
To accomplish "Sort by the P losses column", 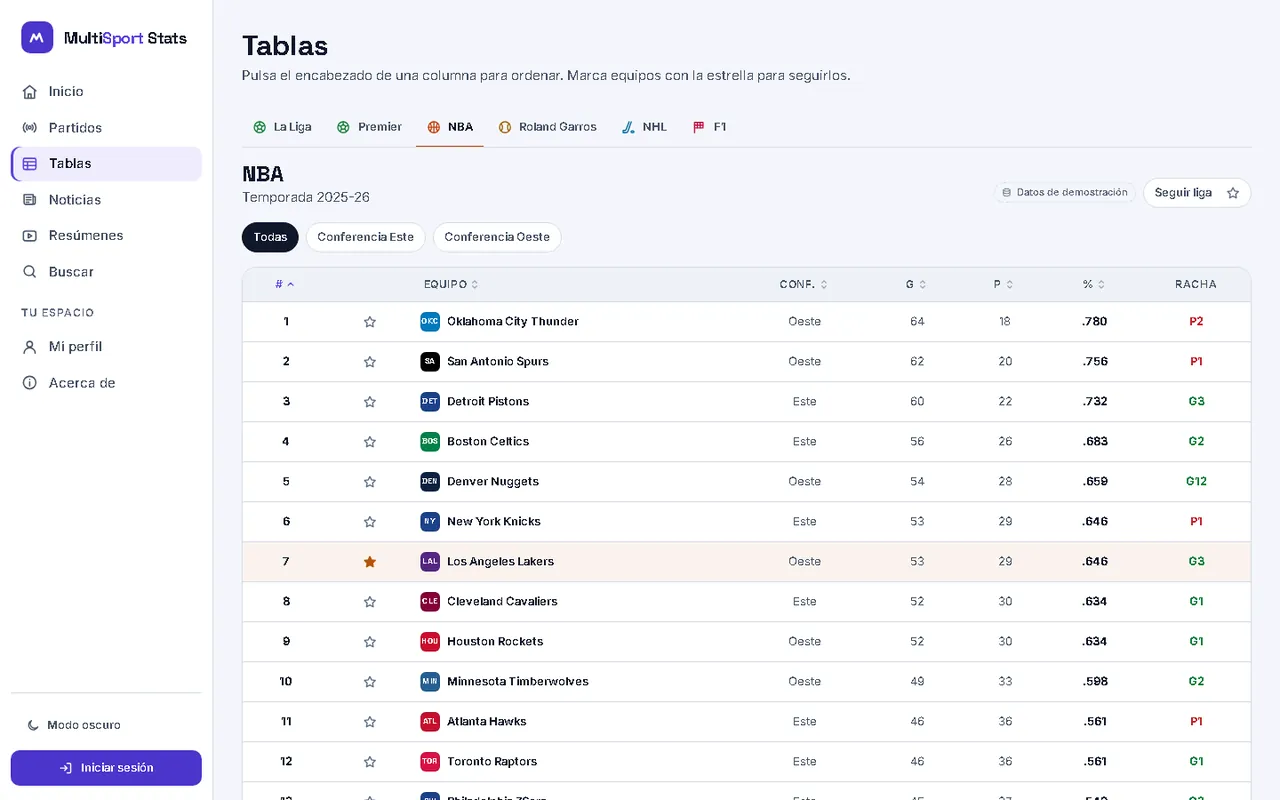I will pos(1004,285).
